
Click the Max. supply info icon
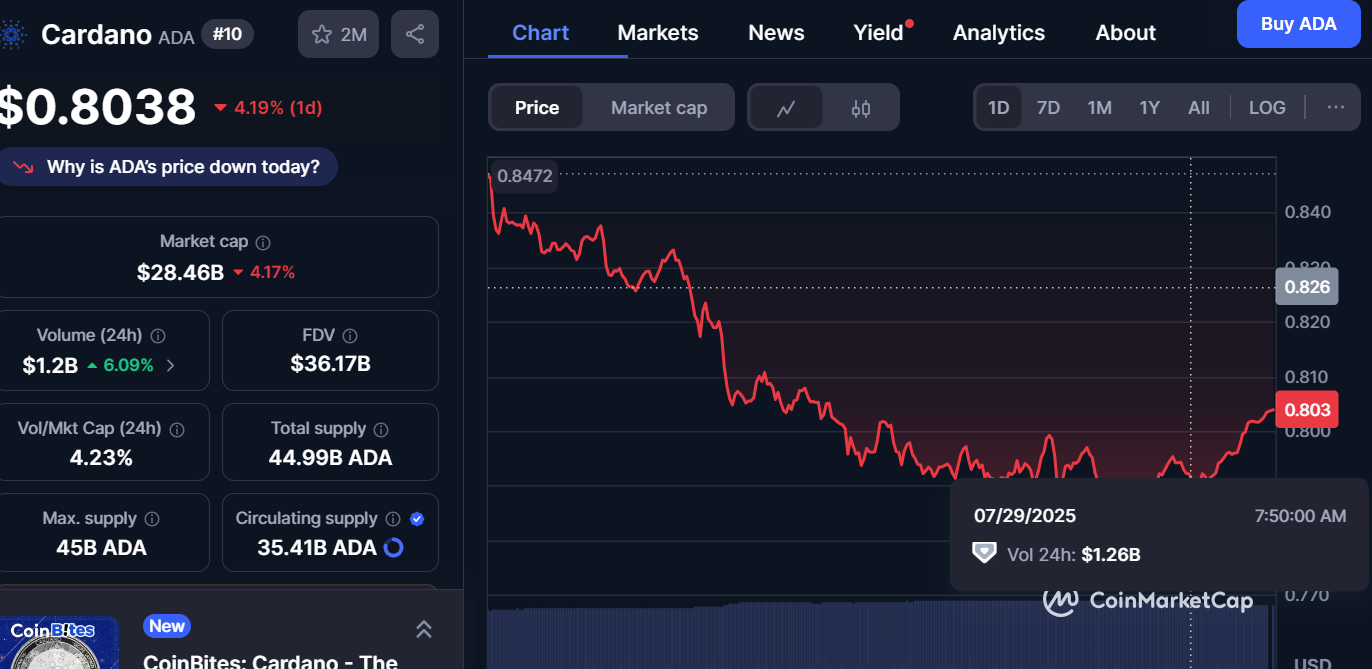click(152, 519)
